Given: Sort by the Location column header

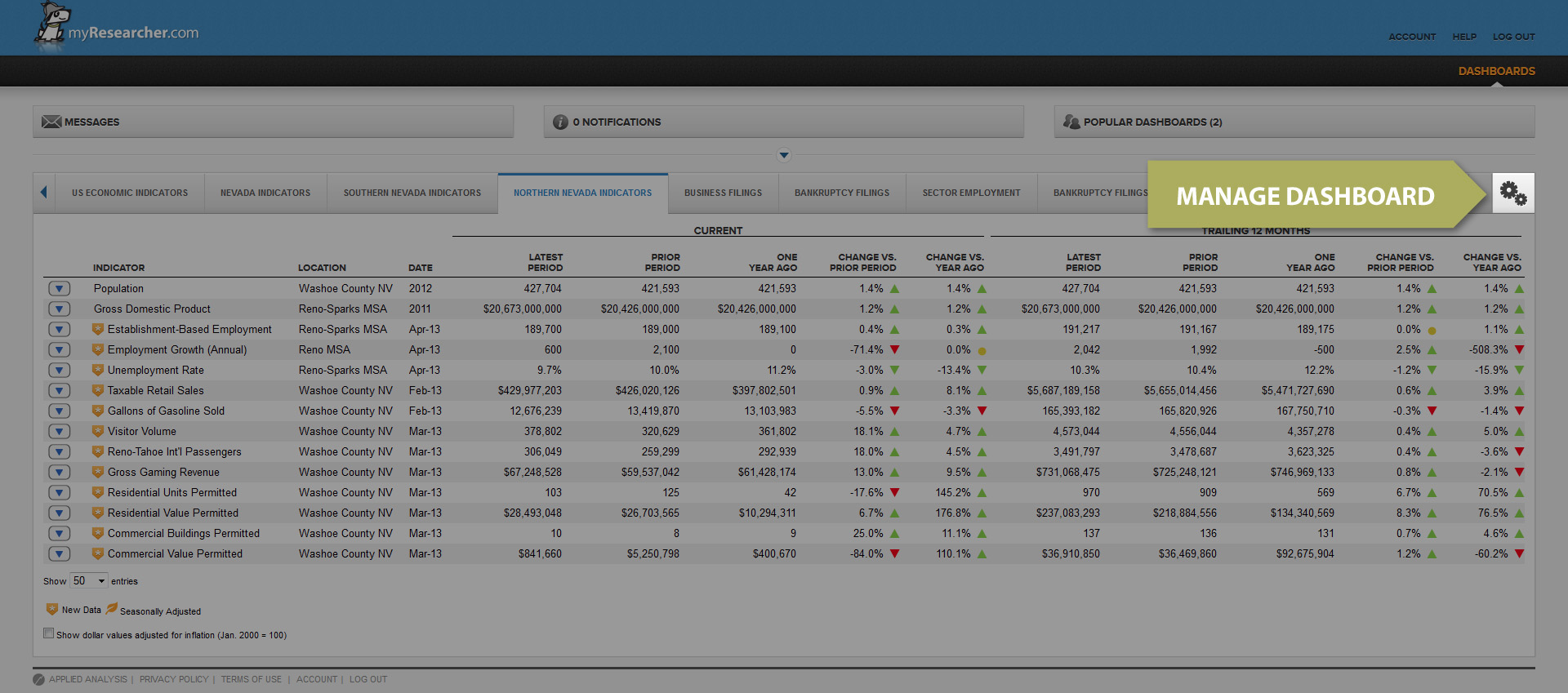Looking at the screenshot, I should (x=322, y=268).
